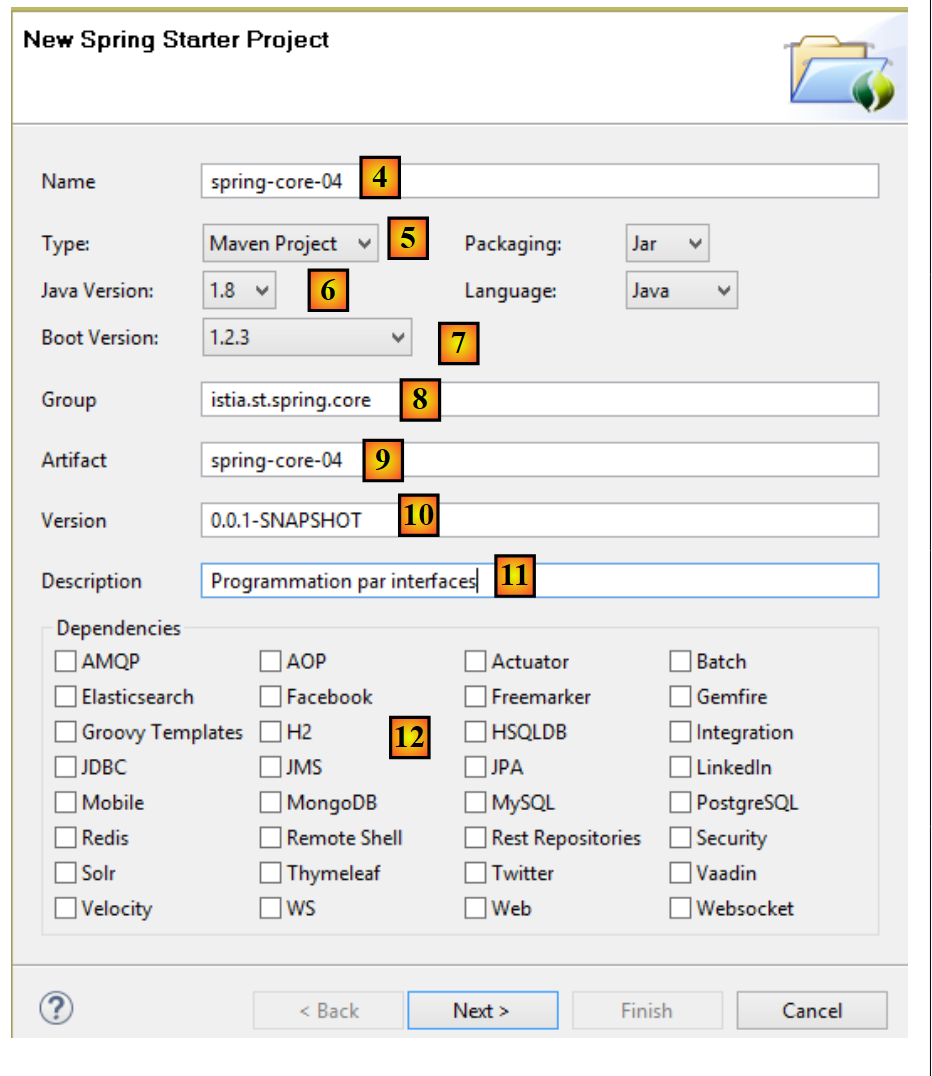Select the Artifact input field

(x=640, y=460)
